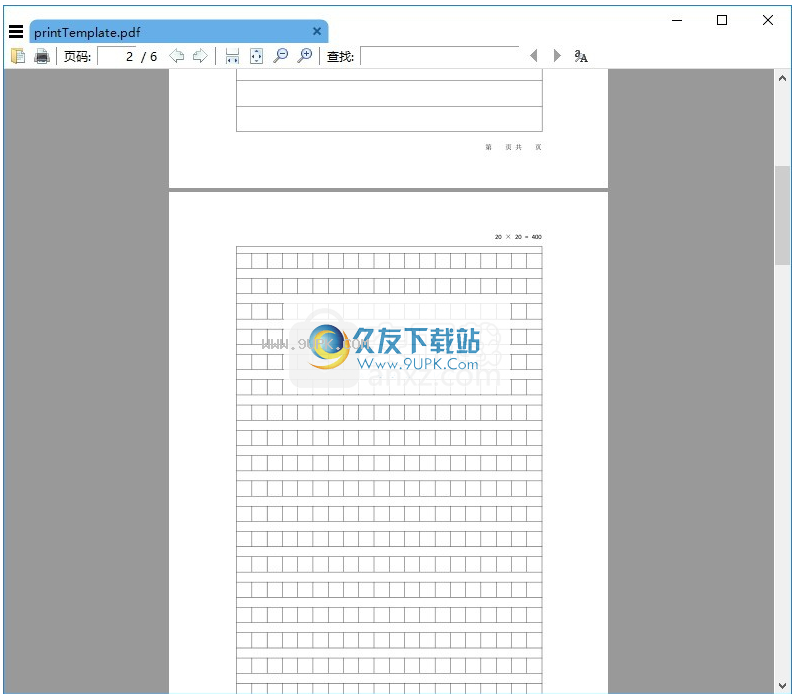The width and height of the screenshot is (795, 694).
Task: Click the open file icon
Action: tap(18, 56)
